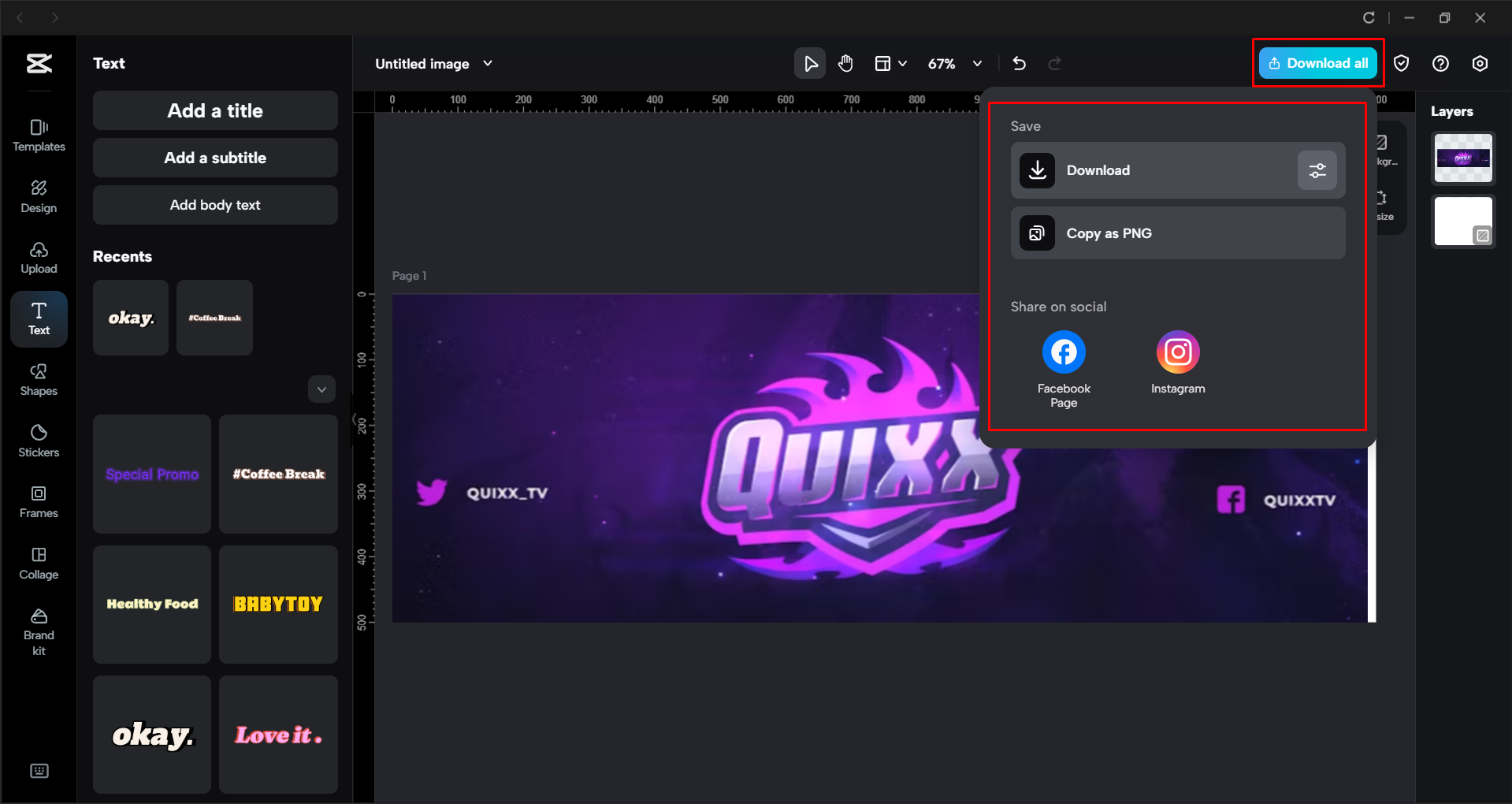Switch to the Design panel

tap(39, 196)
